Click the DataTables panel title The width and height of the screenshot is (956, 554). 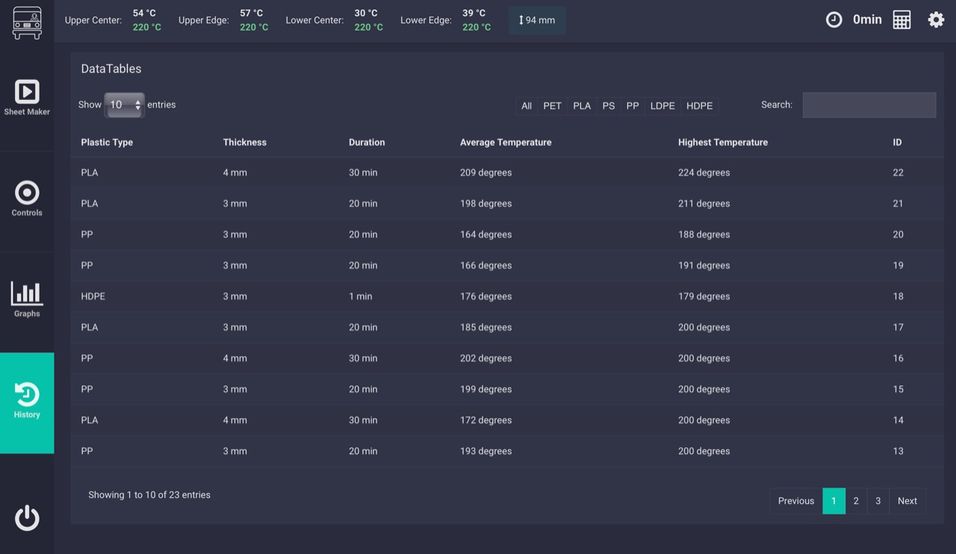point(111,69)
